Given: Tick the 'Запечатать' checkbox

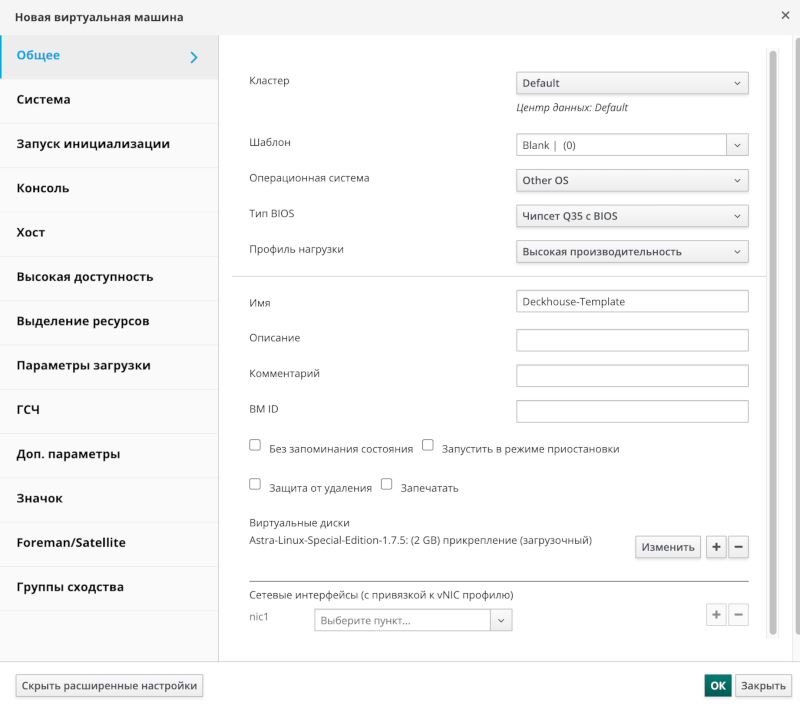Looking at the screenshot, I should coord(387,484).
